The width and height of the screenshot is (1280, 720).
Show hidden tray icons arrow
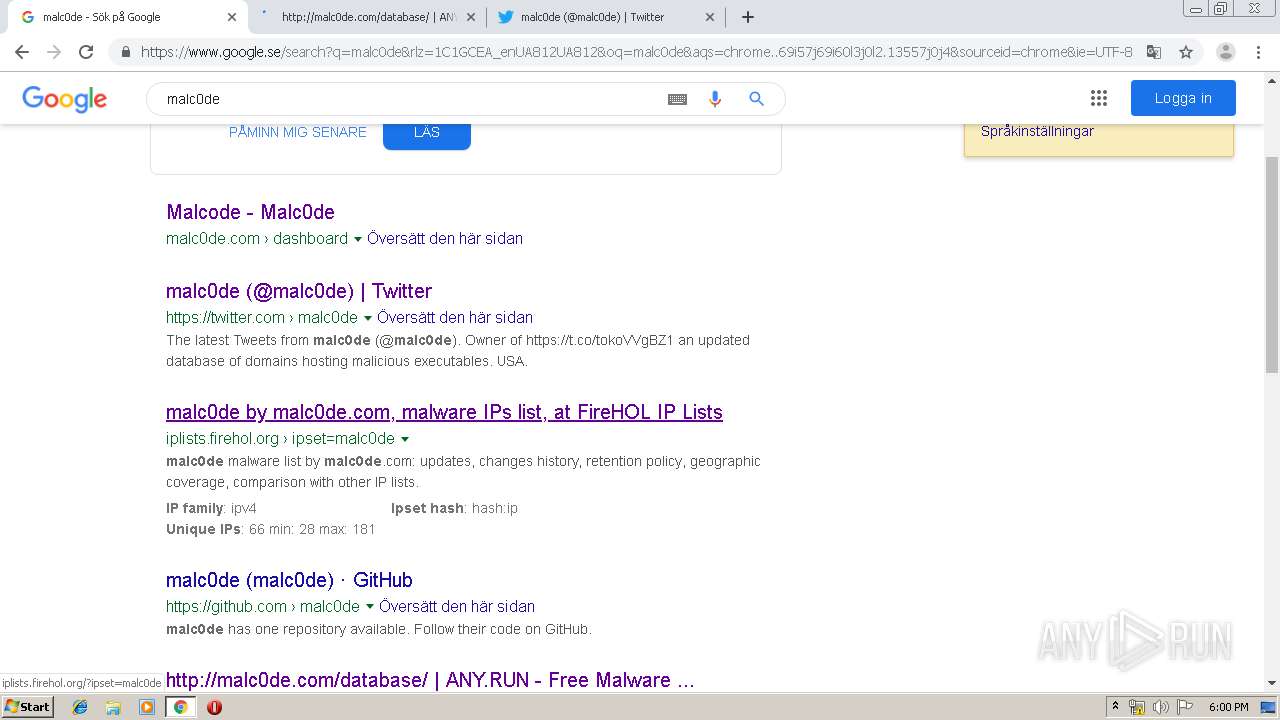point(1115,707)
